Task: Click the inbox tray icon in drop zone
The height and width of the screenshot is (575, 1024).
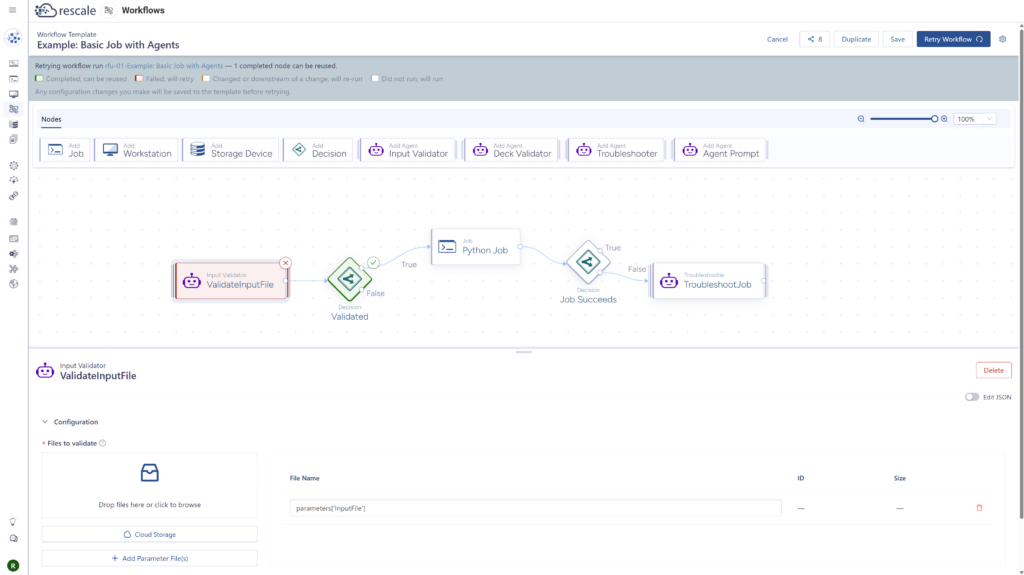Action: tap(150, 472)
